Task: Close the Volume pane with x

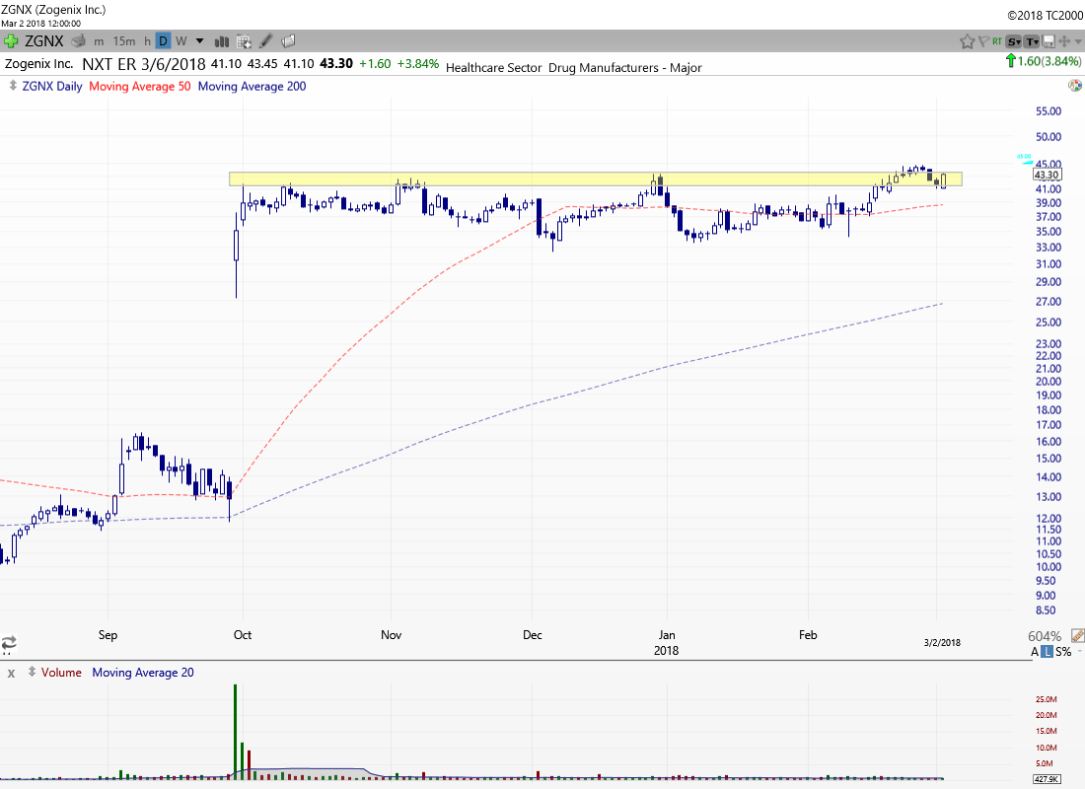Action: pos(11,673)
